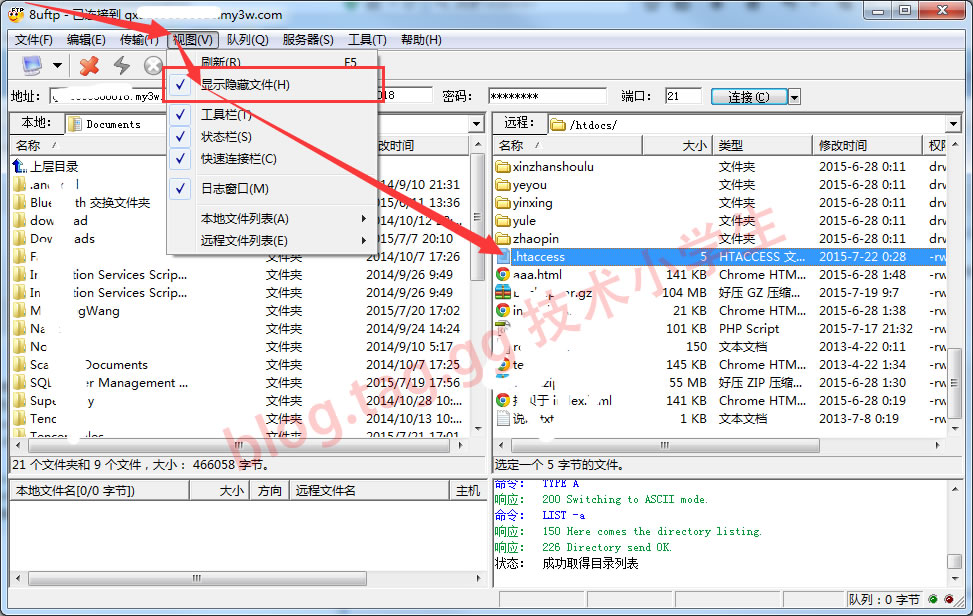Toggle 显示隐藏文件(H) show hidden files option

[x=246, y=85]
